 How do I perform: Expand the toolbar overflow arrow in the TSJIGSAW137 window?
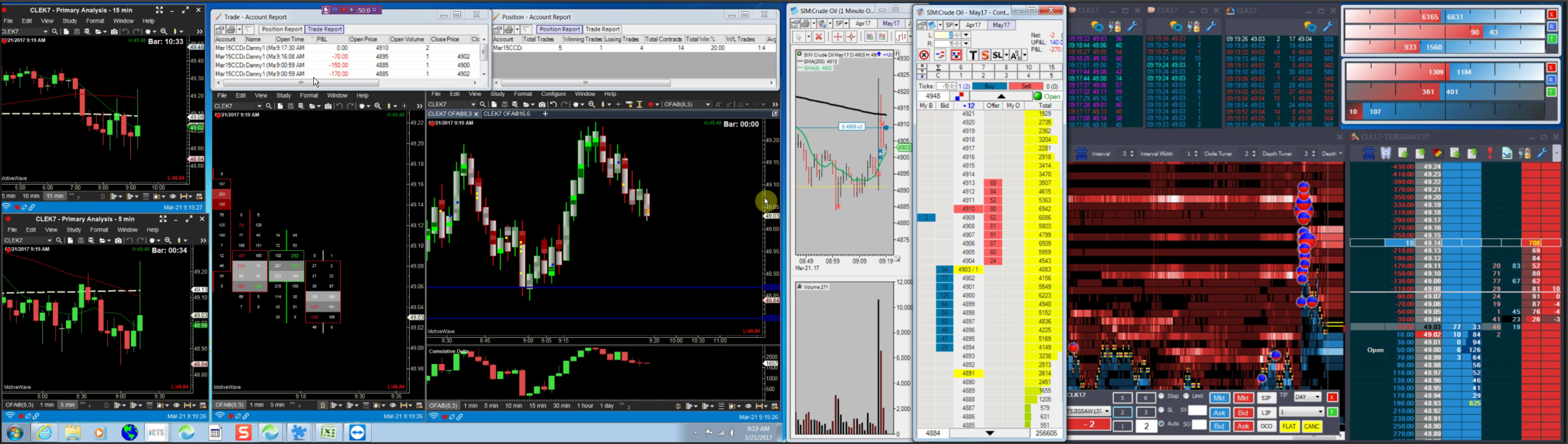point(1557,153)
